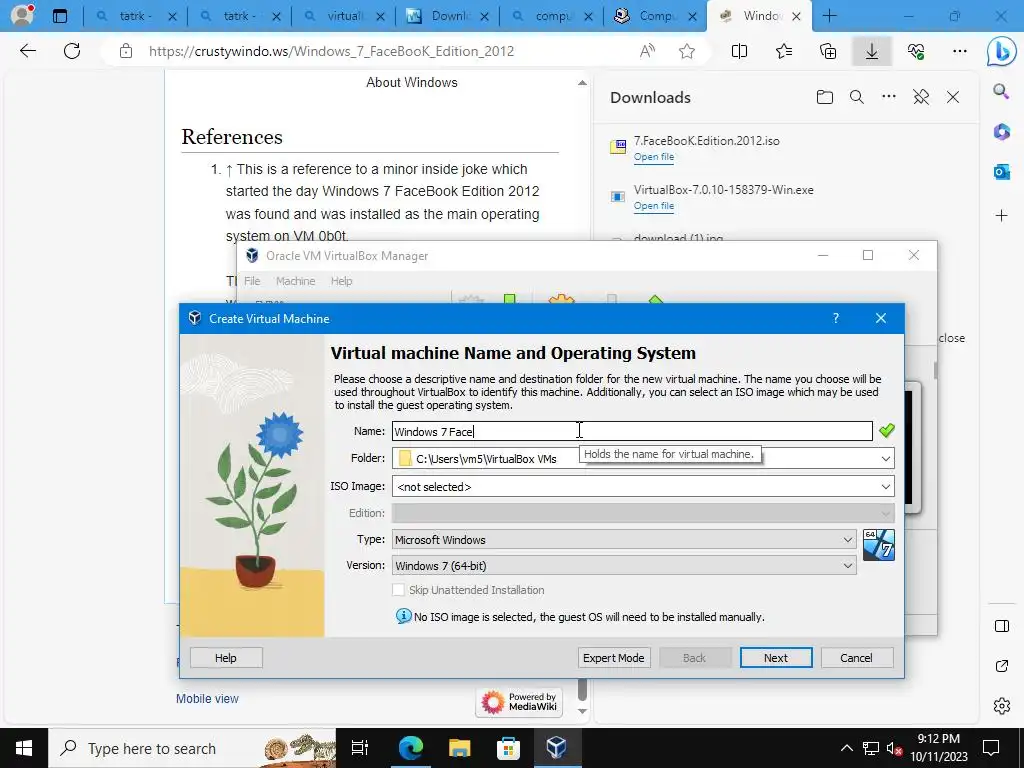The height and width of the screenshot is (768, 1024).
Task: Open Edge Settings and more ellipsis
Action: 959,51
